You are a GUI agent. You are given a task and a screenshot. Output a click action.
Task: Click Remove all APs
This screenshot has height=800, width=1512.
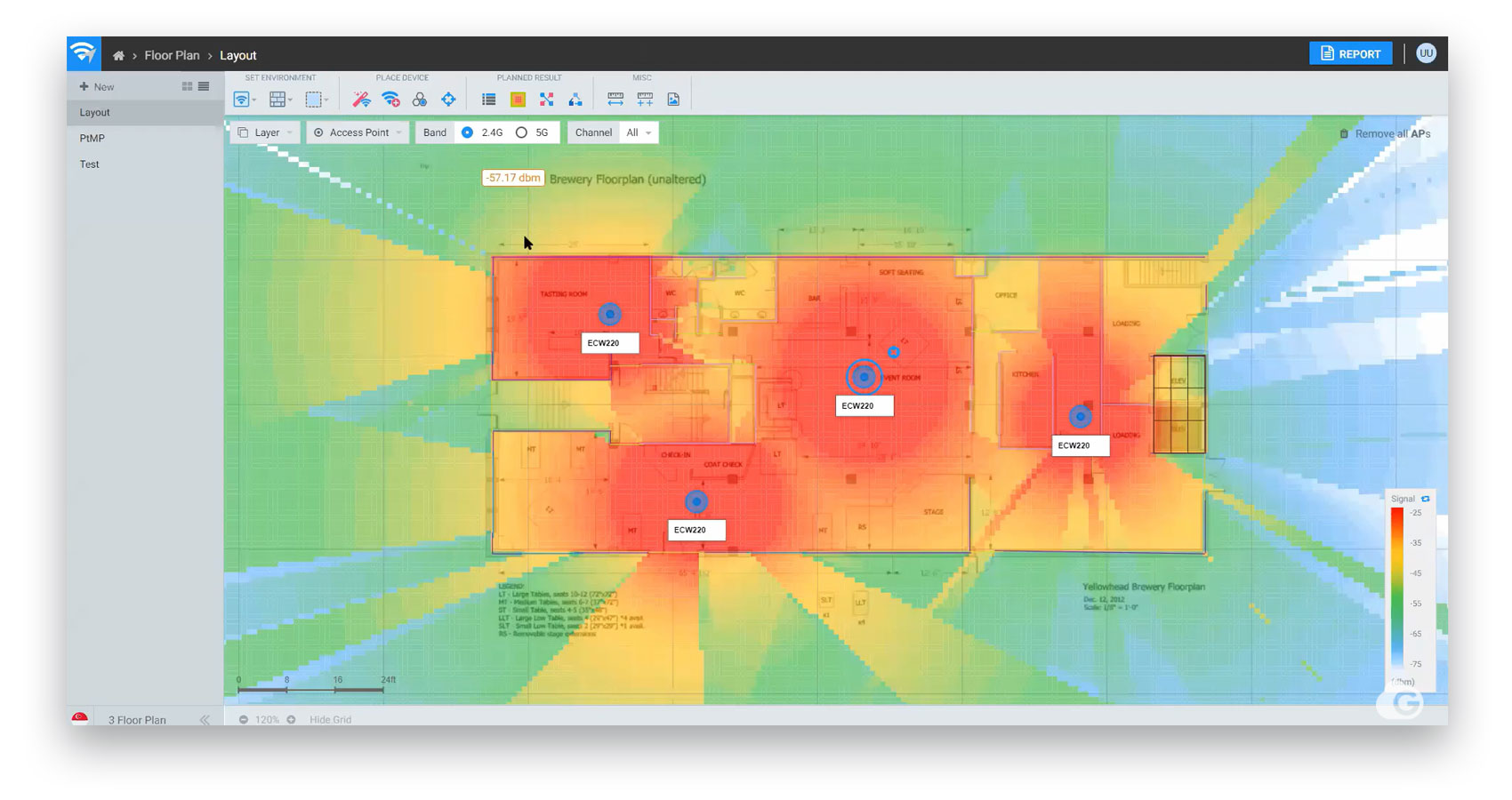1386,134
